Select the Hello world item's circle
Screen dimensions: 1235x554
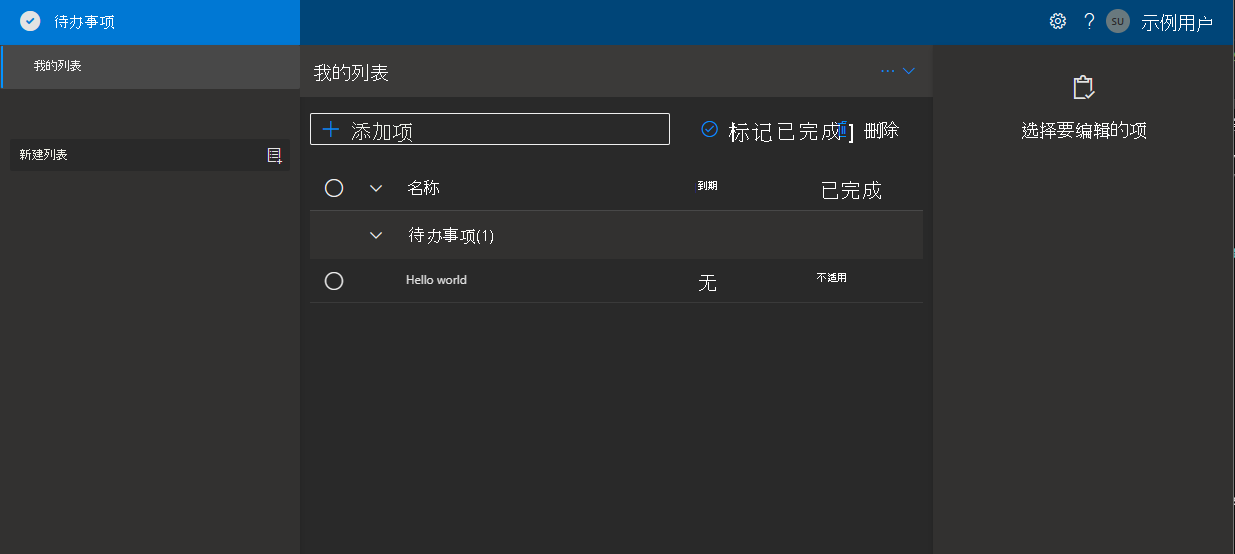point(334,281)
